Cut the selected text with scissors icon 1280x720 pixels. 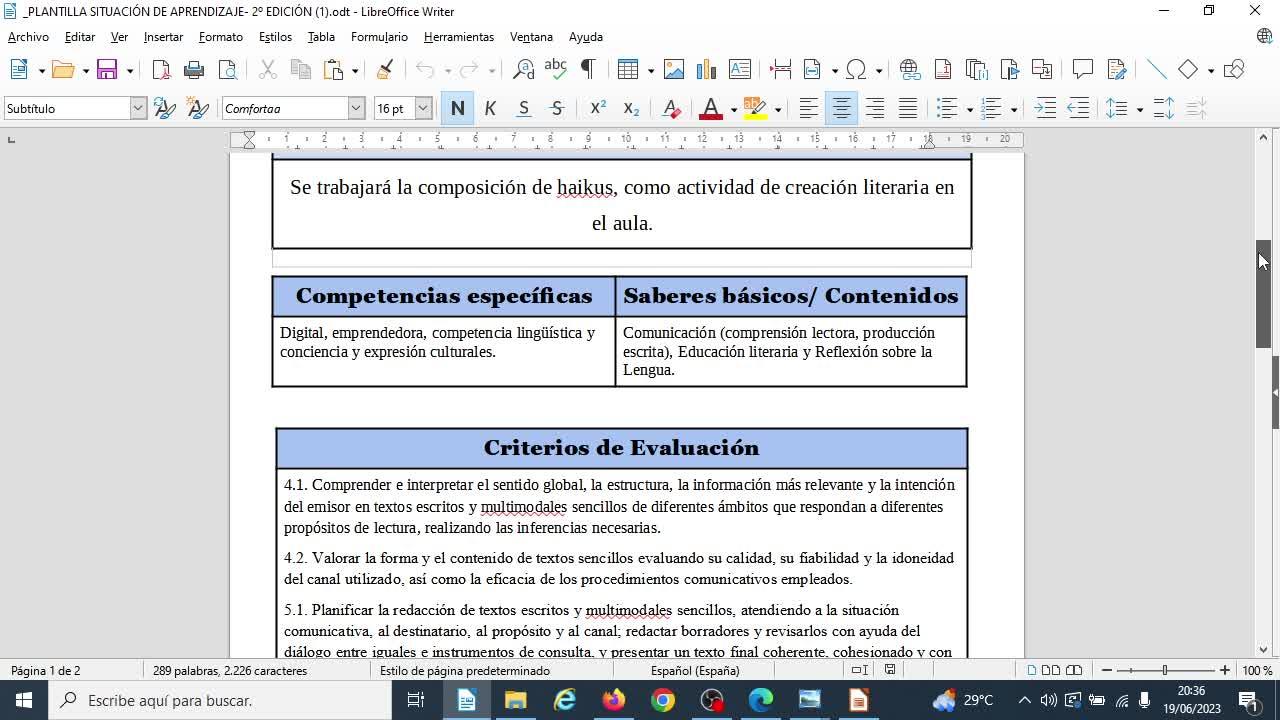click(267, 69)
